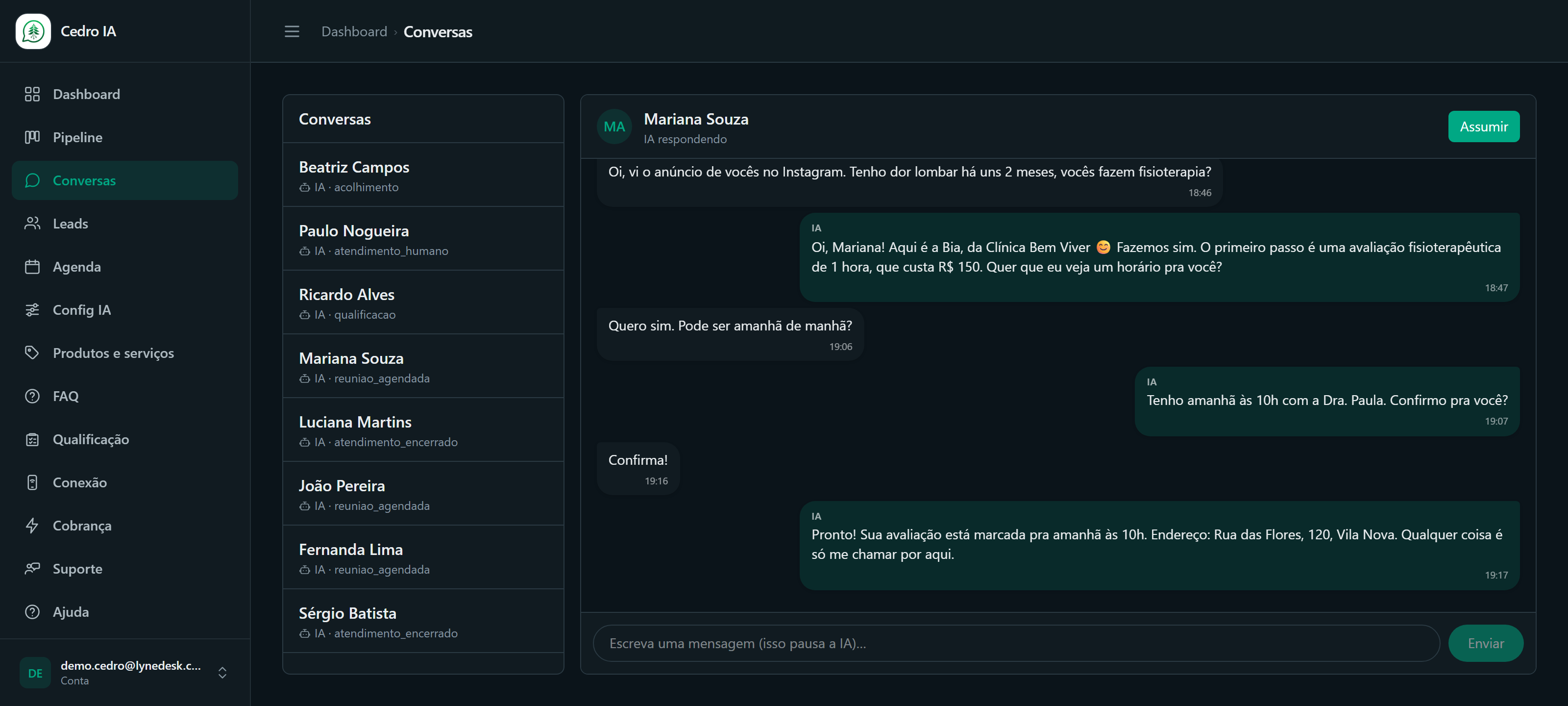Click the 'IA respondendo' status text

click(x=685, y=139)
